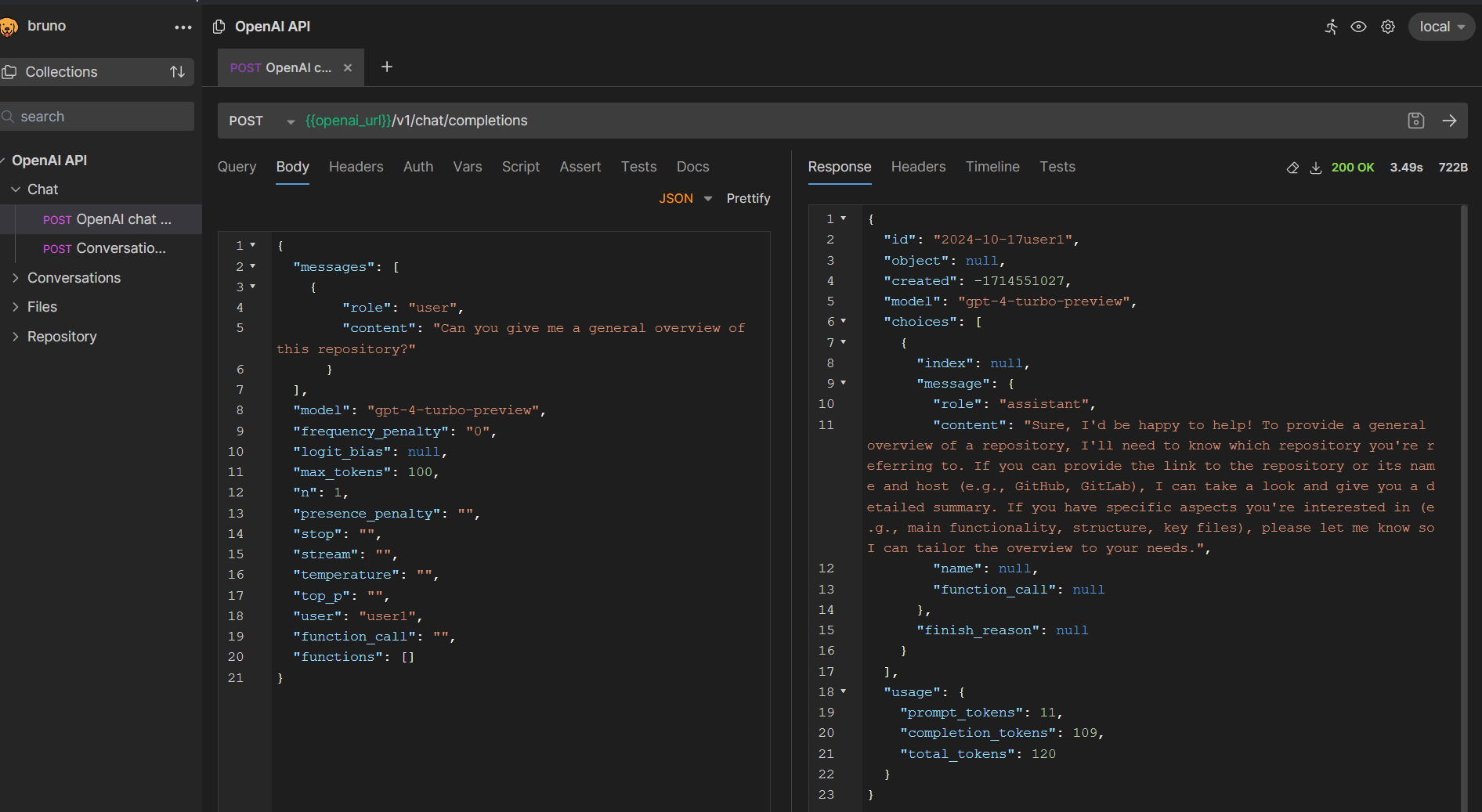Focus the sidebar search field
This screenshot has height=812, width=1482.
[x=97, y=117]
